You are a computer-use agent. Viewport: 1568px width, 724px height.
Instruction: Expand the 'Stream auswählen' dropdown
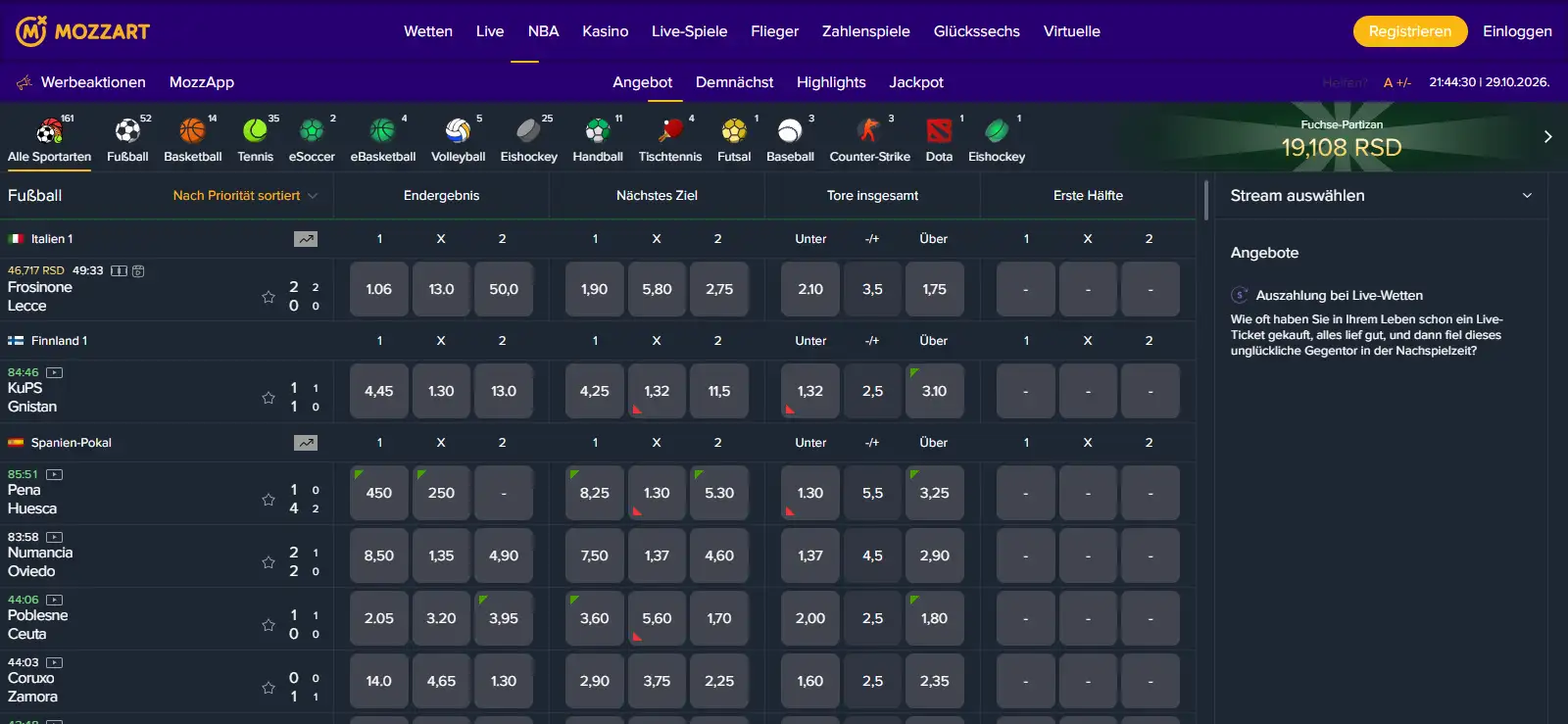[x=1381, y=196]
